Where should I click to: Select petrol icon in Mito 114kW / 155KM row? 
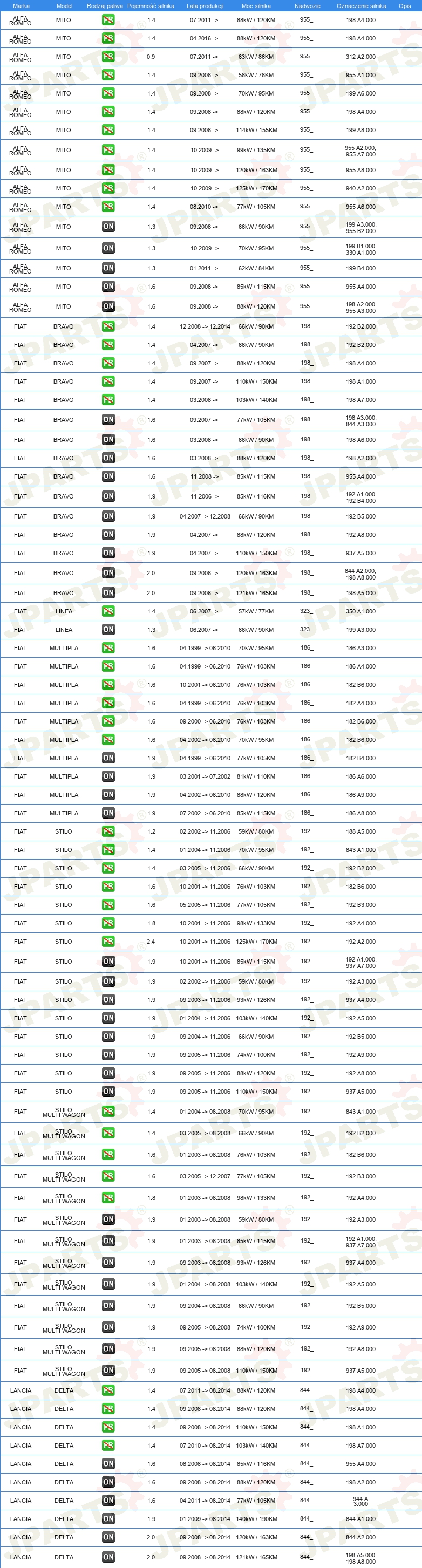click(x=108, y=129)
